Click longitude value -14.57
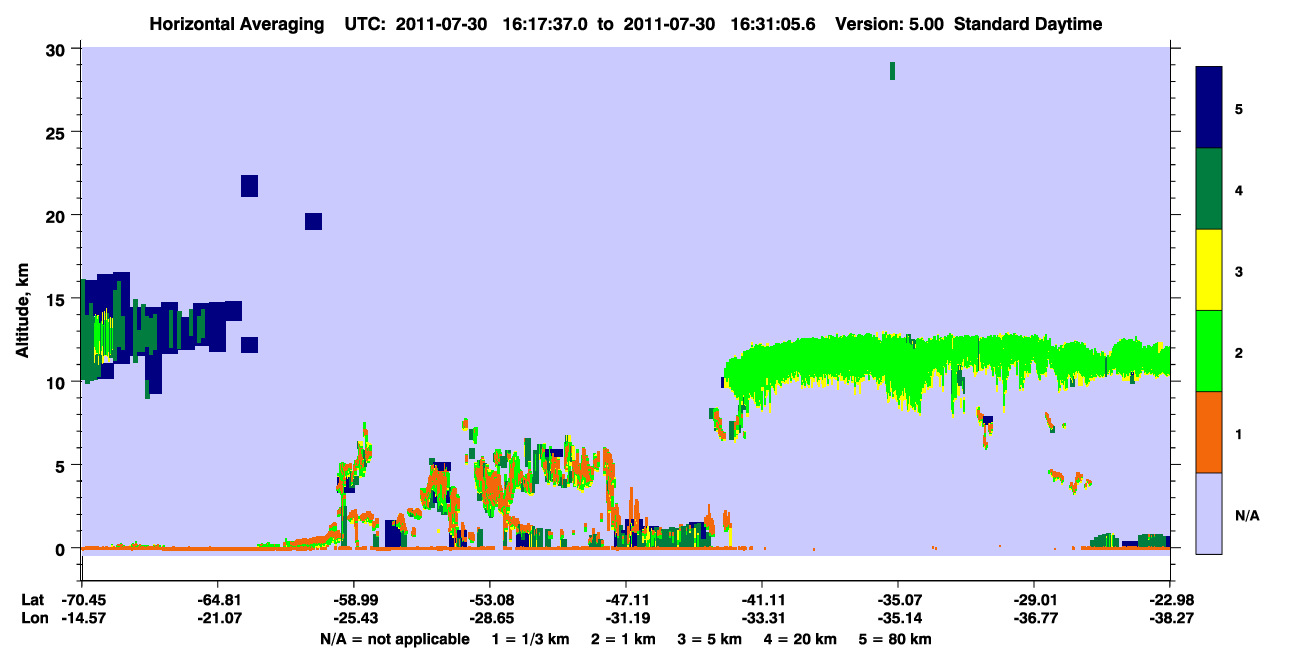The height and width of the screenshot is (667, 1300). pos(81,619)
